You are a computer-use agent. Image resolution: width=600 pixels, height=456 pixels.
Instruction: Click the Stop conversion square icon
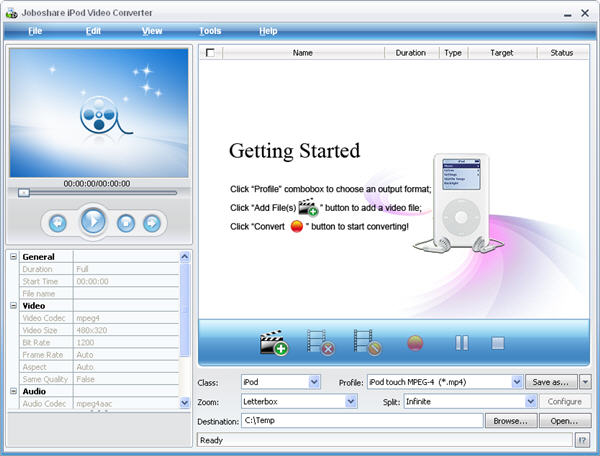pos(498,343)
